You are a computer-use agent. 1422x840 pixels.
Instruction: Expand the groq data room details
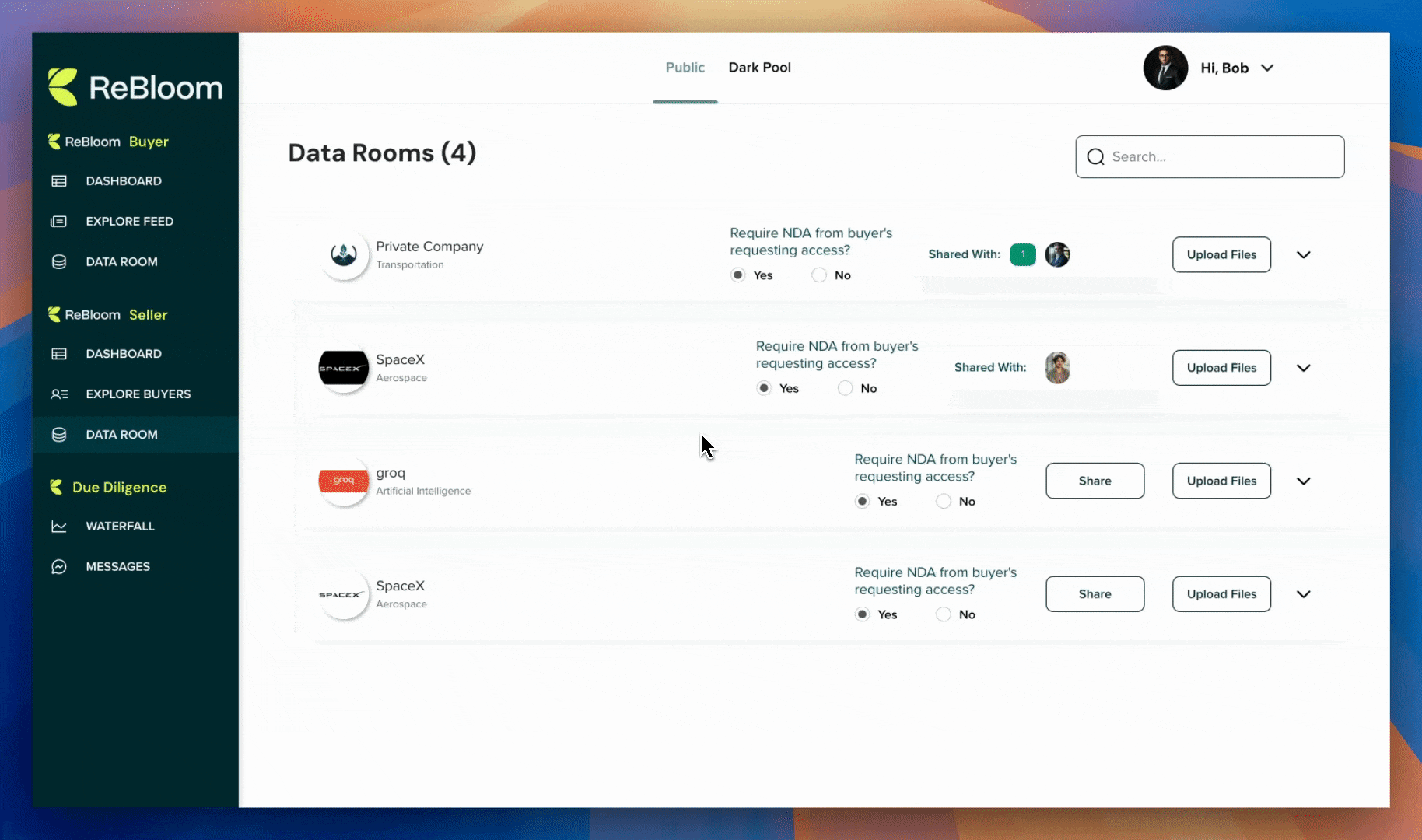[x=1304, y=481]
